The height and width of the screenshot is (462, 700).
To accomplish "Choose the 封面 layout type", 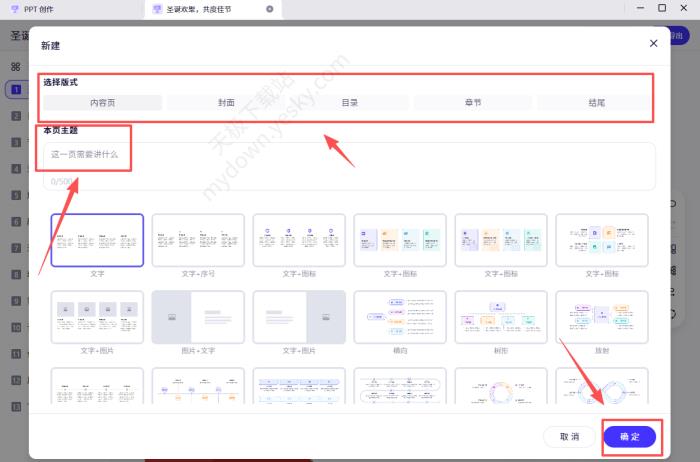I will click(226, 103).
